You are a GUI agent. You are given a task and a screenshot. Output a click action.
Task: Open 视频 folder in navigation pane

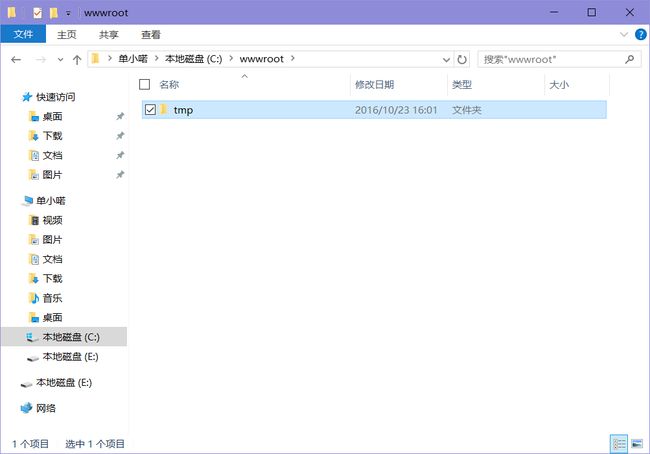[x=52, y=220]
